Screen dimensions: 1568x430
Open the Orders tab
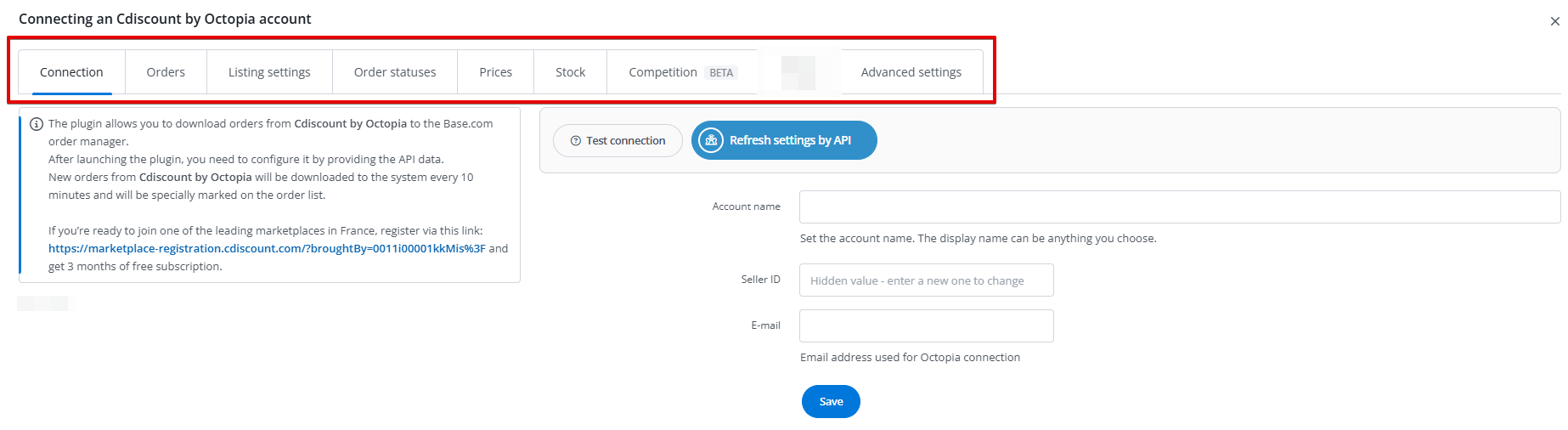[166, 72]
